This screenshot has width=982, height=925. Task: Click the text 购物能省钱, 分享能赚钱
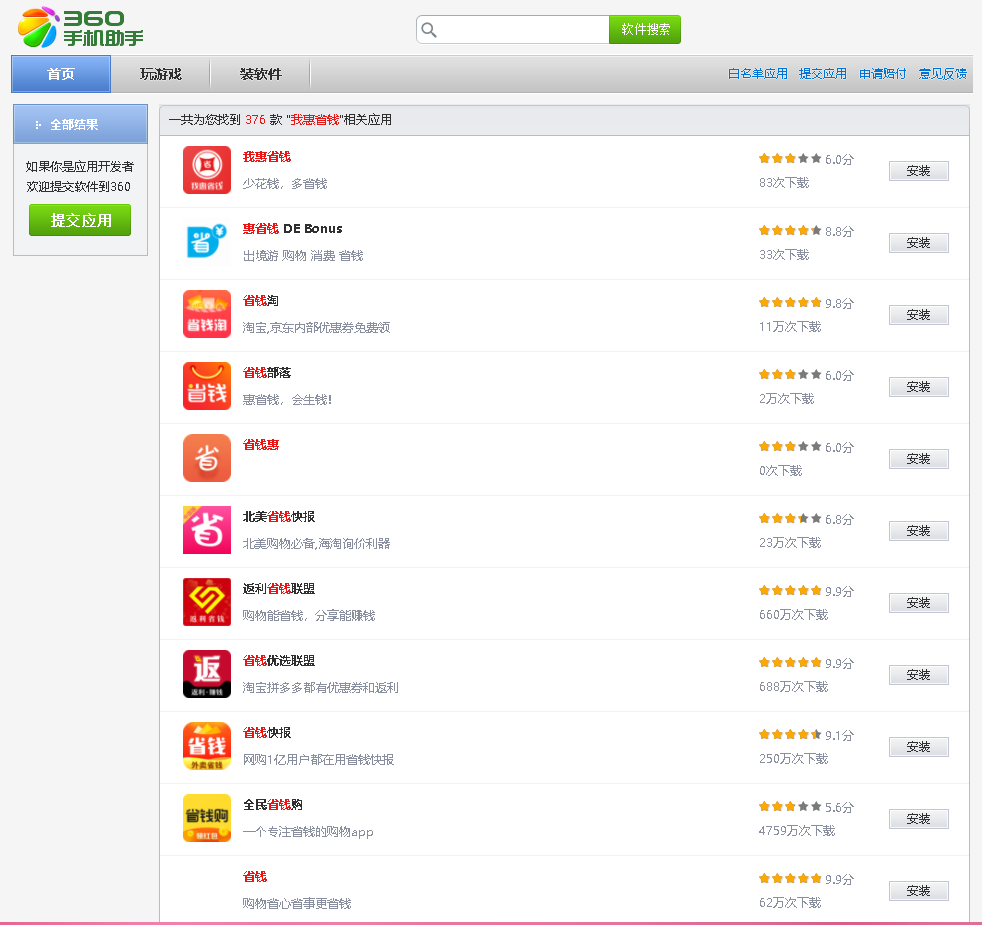coord(309,616)
